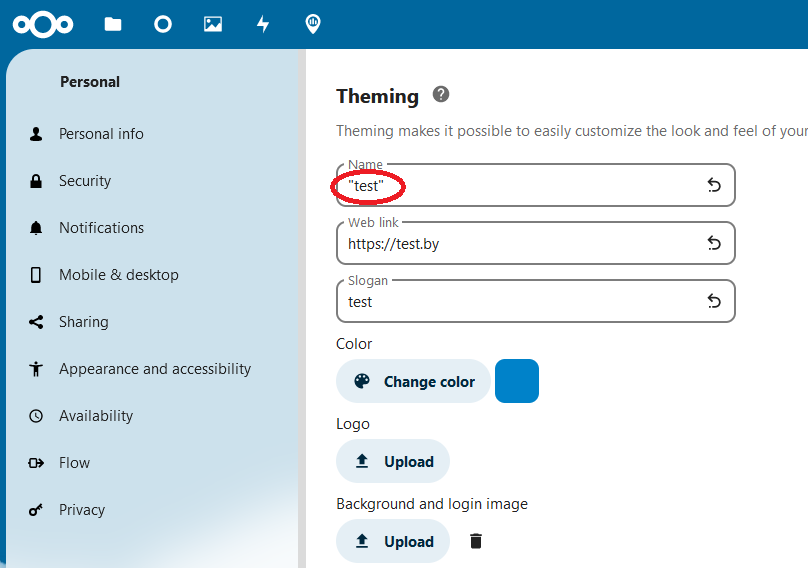Open the Maps pin icon
The image size is (808, 568).
coord(313,24)
